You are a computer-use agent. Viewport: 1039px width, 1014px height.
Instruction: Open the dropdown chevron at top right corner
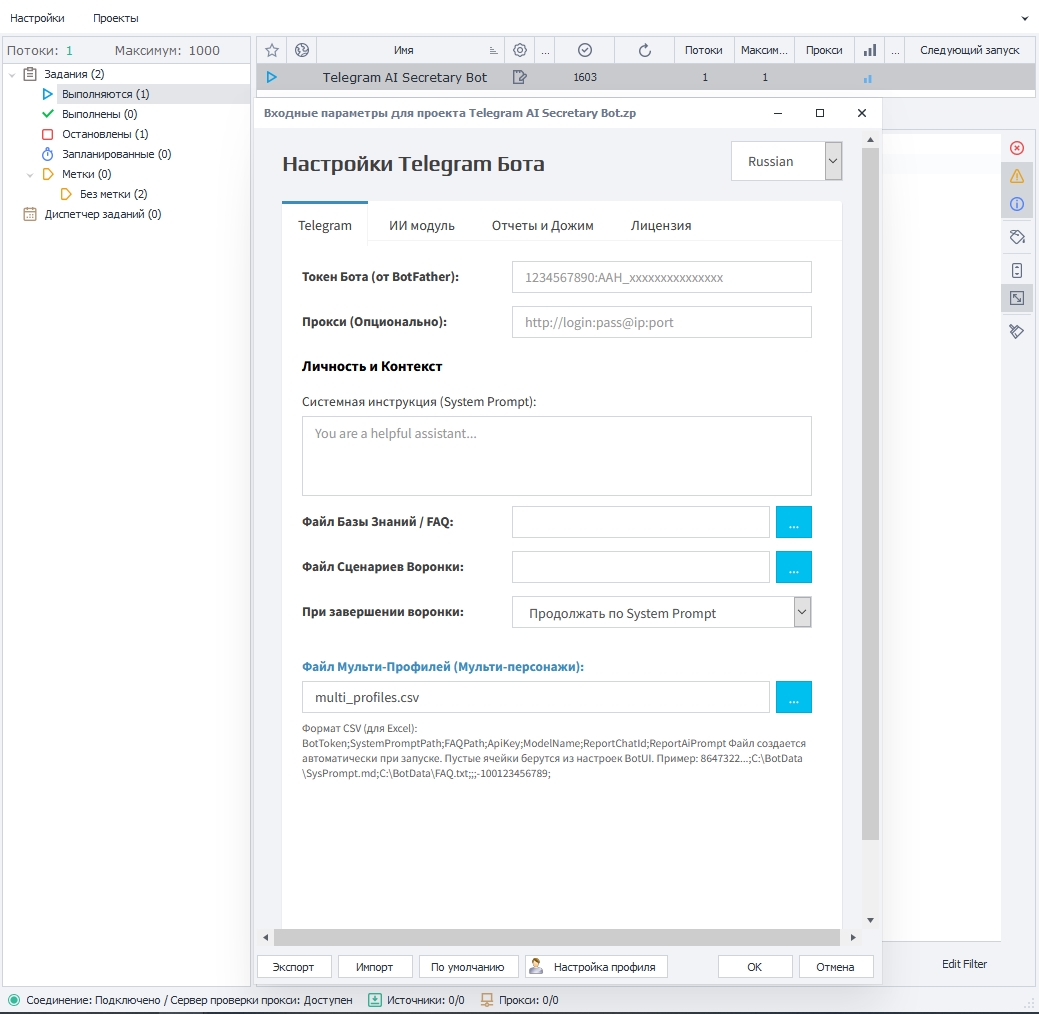click(1024, 19)
